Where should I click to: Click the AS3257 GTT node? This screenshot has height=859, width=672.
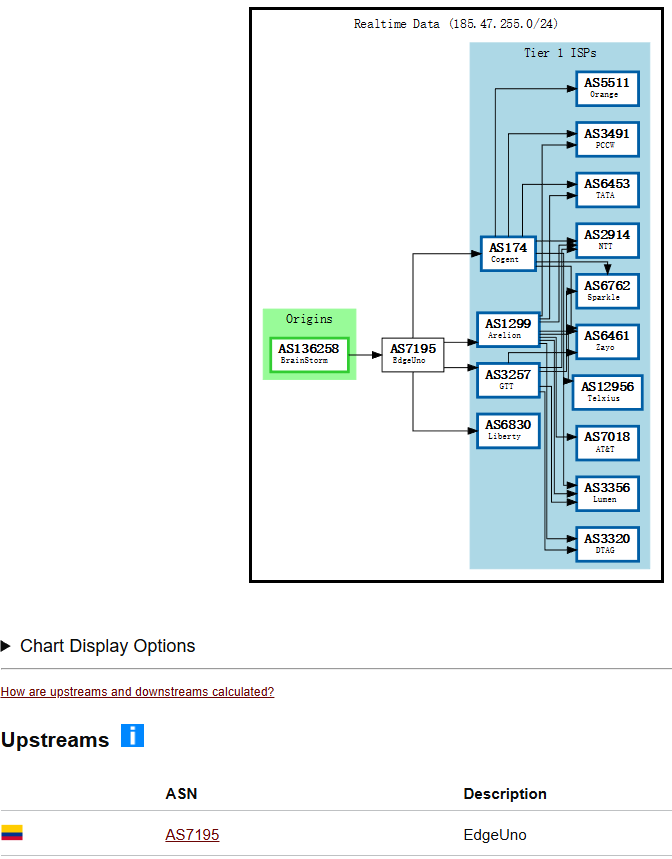[x=508, y=380]
